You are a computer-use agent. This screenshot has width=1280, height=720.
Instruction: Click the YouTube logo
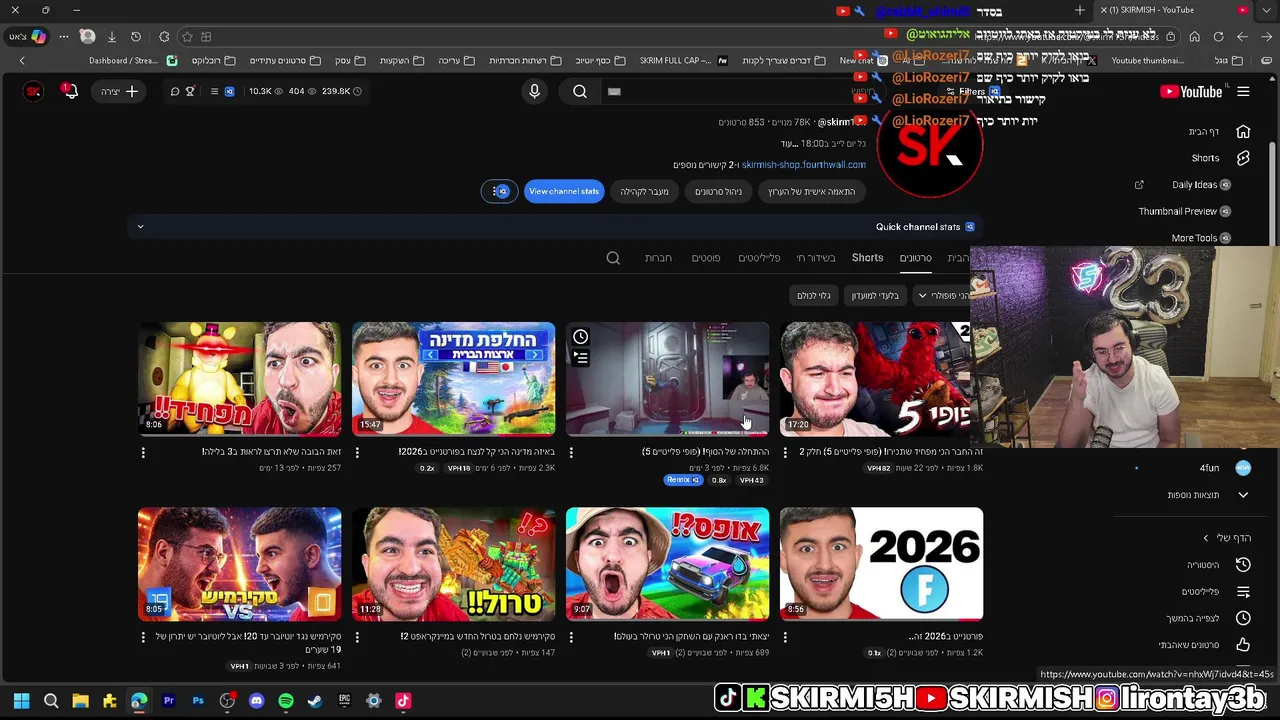click(x=1191, y=91)
